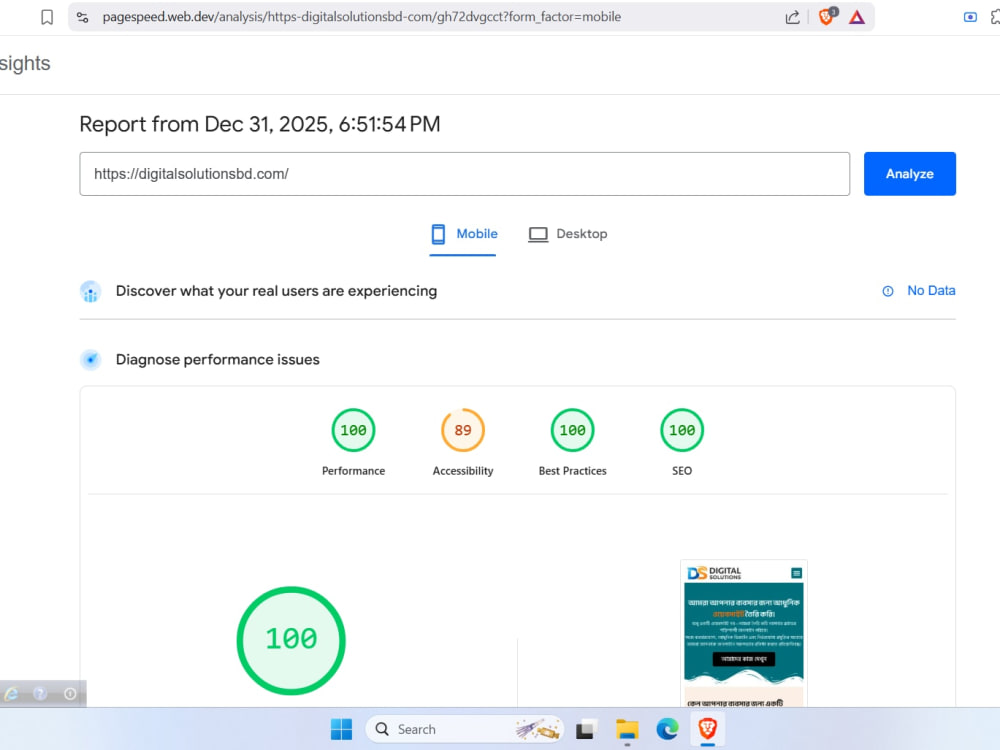Click the large 100 performance gauge

point(291,640)
